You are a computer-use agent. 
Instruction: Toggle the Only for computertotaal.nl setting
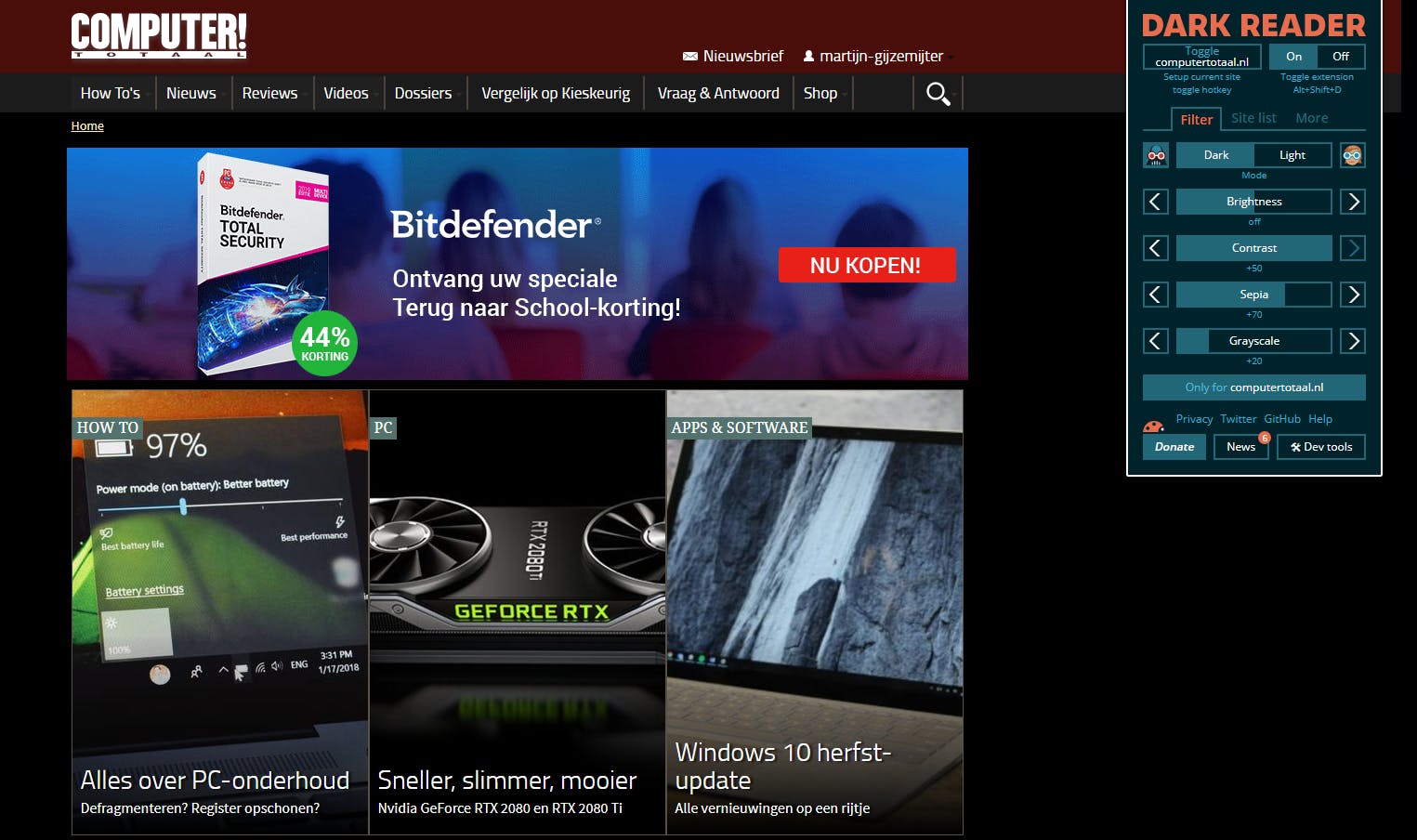pyautogui.click(x=1254, y=387)
